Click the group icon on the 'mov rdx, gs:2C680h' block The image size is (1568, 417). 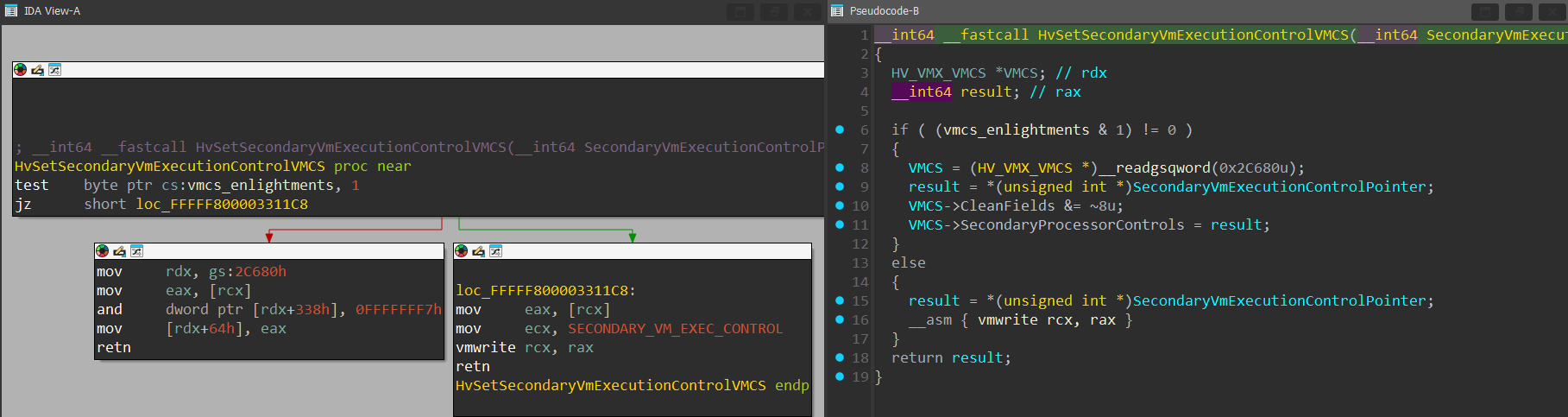click(136, 251)
